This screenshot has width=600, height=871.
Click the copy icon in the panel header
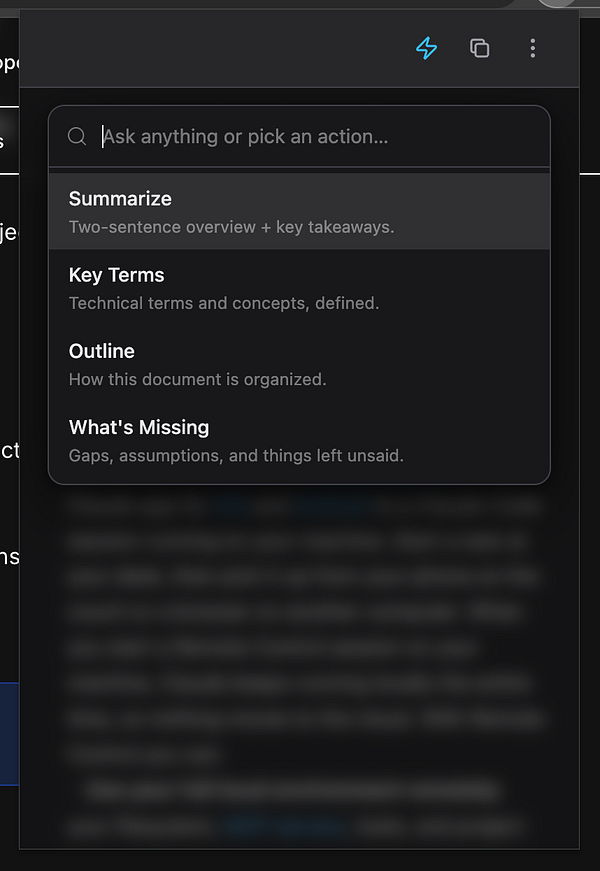click(x=480, y=48)
